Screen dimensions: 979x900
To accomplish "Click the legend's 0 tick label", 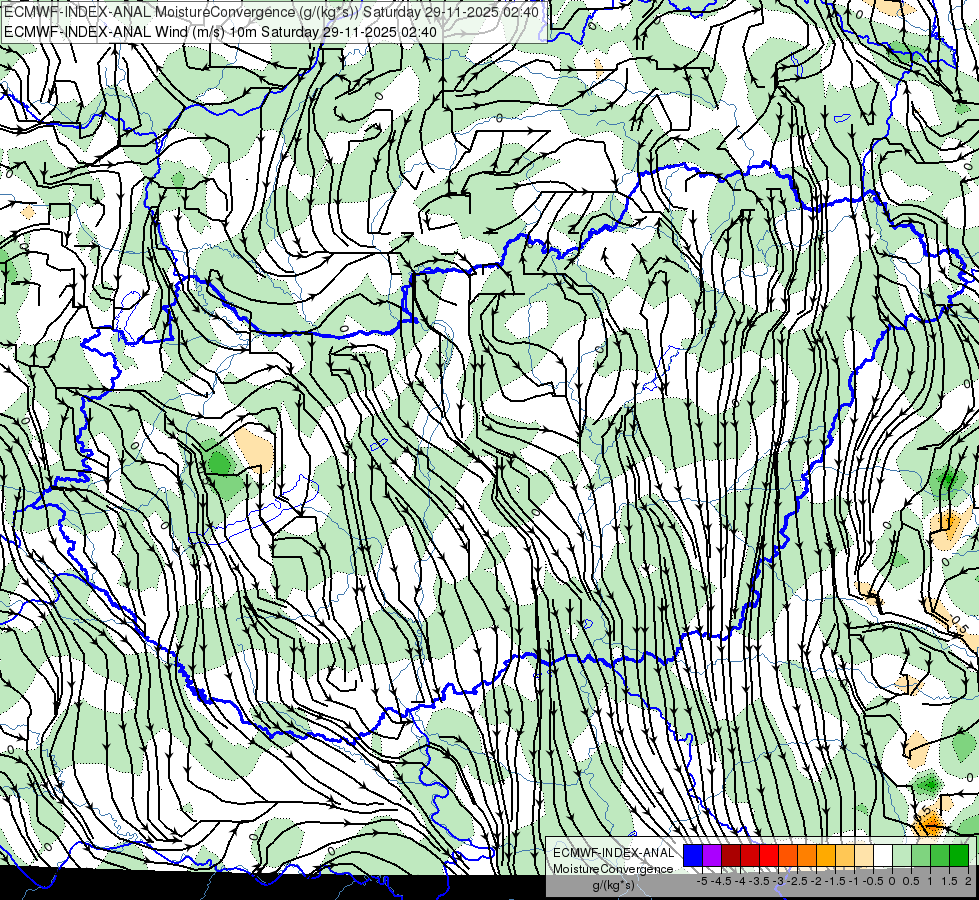I will [x=892, y=881].
